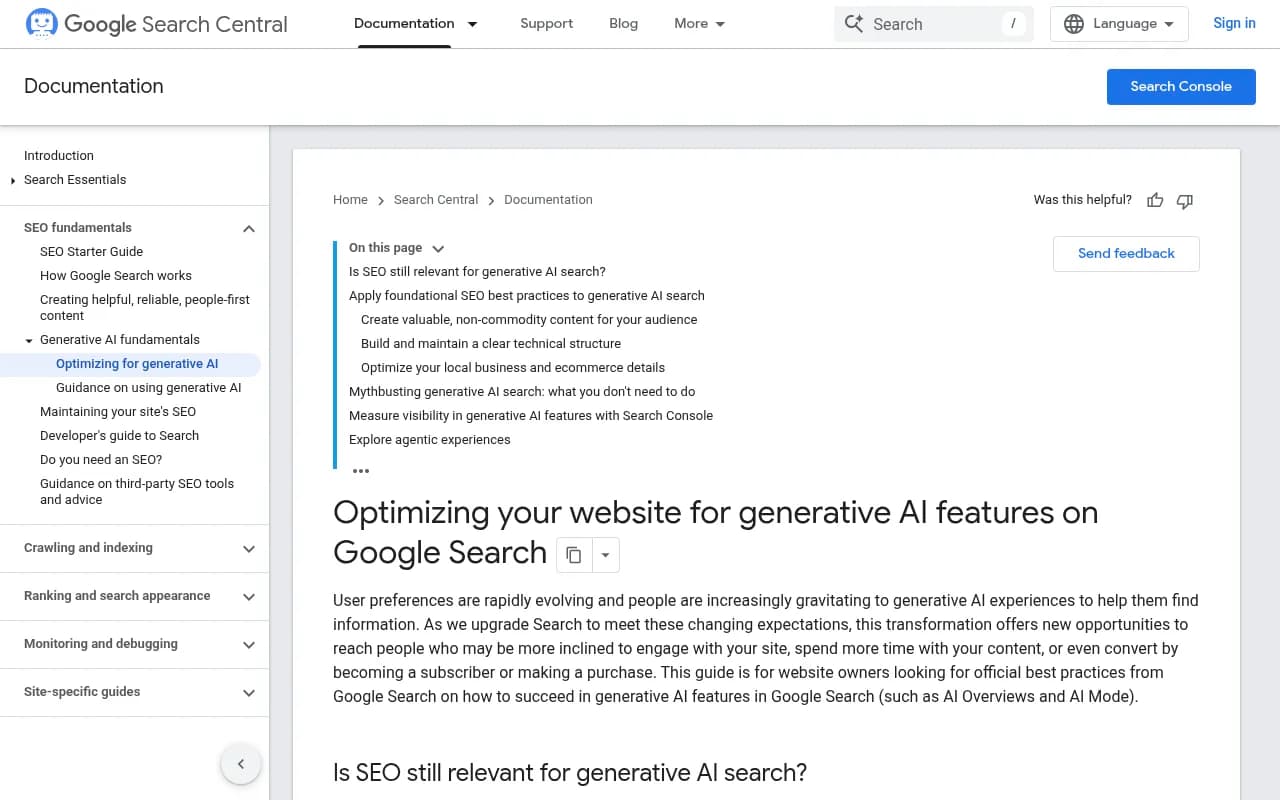Click the Home breadcrumb link

click(350, 200)
